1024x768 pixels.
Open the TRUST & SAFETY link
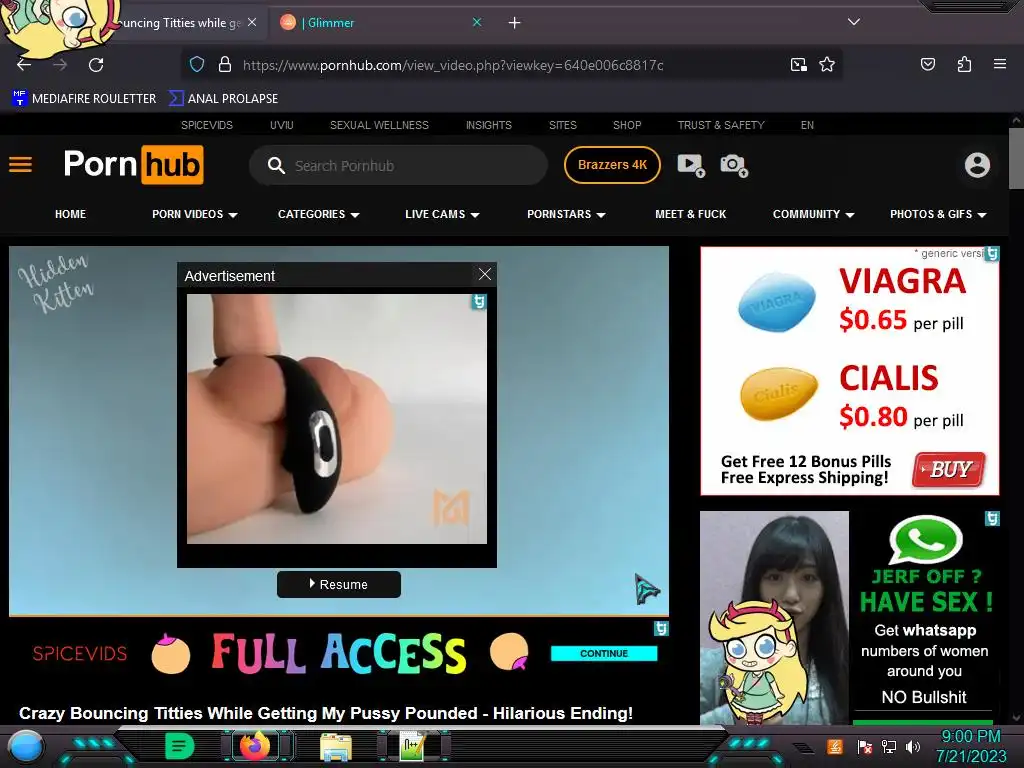[721, 125]
